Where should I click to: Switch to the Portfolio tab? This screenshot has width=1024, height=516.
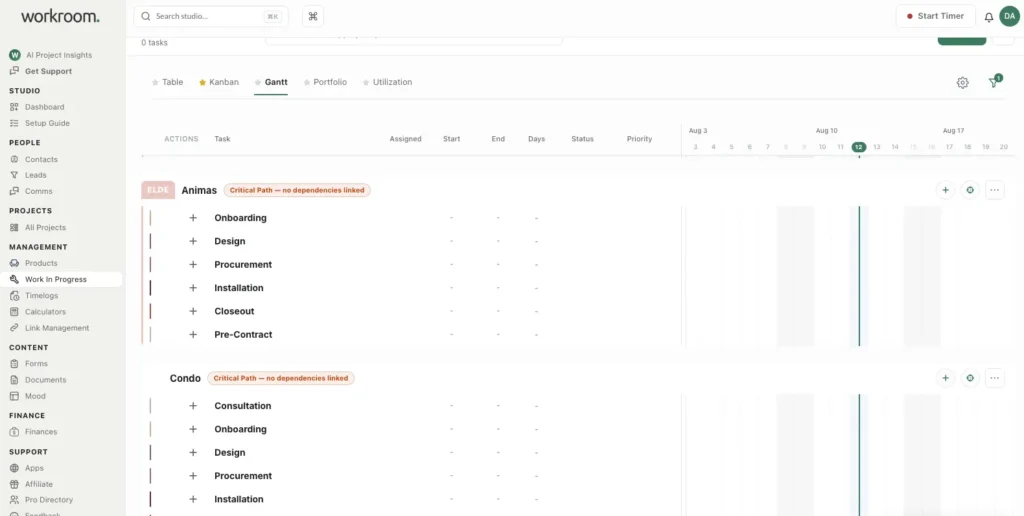pos(330,82)
